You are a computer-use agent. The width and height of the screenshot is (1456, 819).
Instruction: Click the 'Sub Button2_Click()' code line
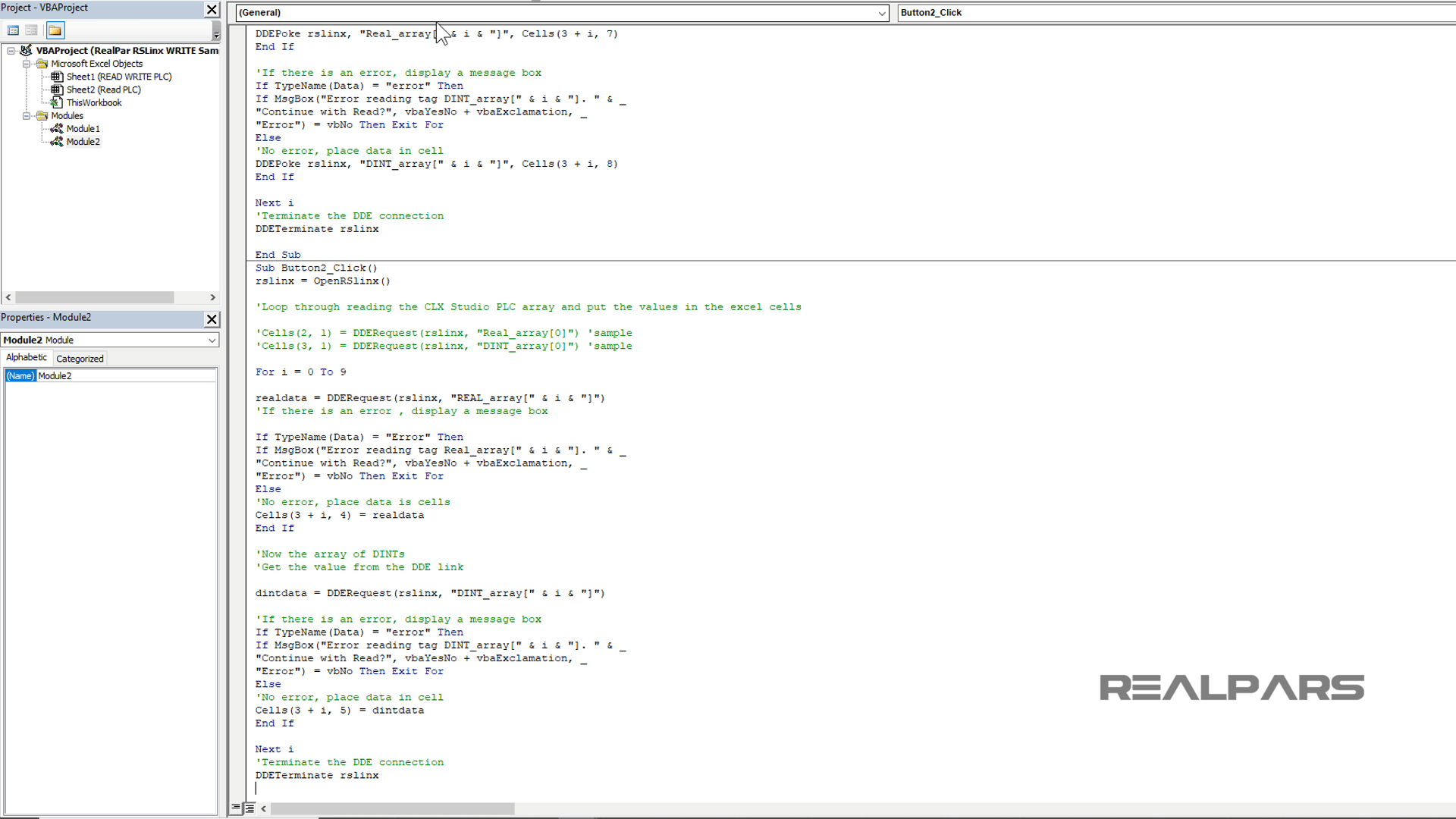316,268
